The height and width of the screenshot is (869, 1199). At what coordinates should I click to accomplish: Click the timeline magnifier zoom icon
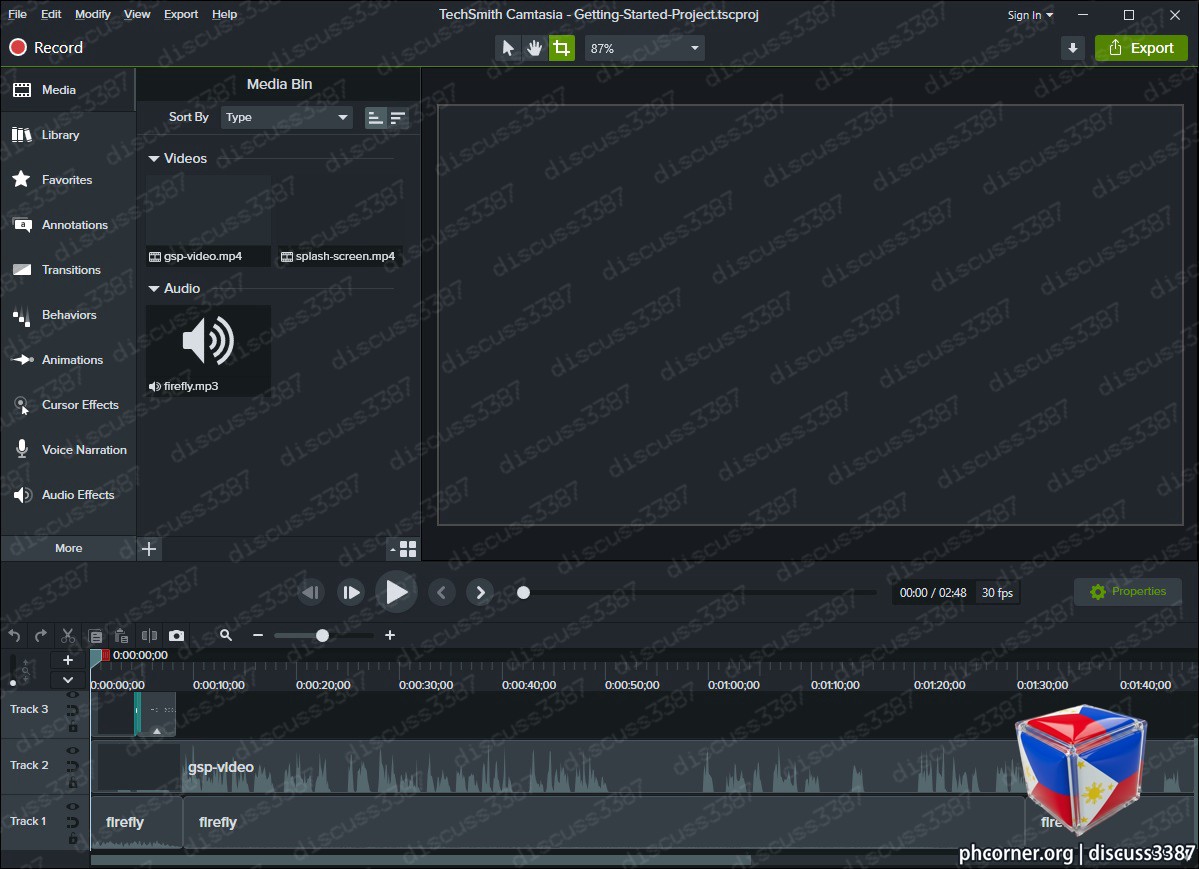pyautogui.click(x=226, y=635)
